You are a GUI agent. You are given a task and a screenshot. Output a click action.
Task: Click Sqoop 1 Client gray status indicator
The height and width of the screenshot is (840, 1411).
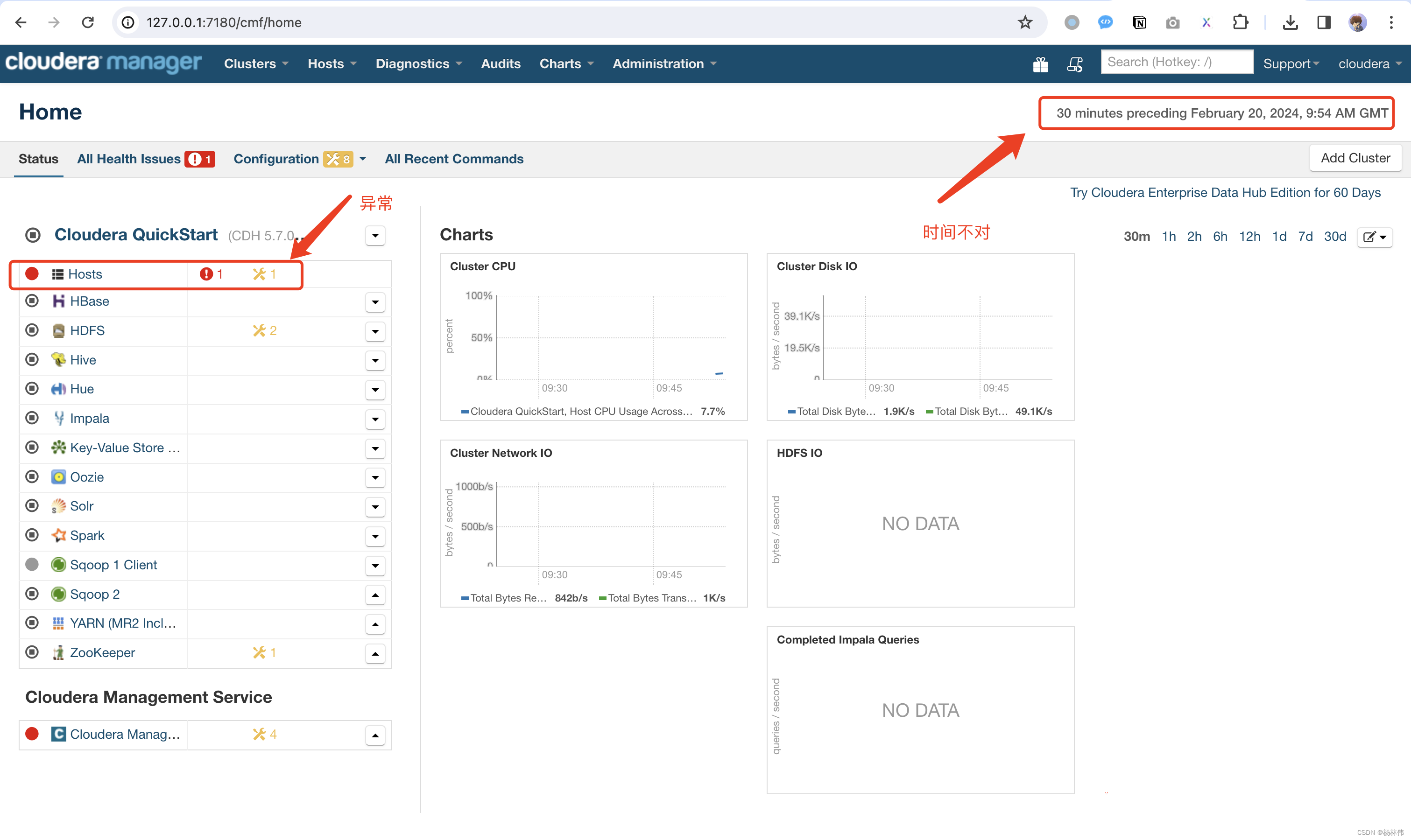(x=32, y=565)
